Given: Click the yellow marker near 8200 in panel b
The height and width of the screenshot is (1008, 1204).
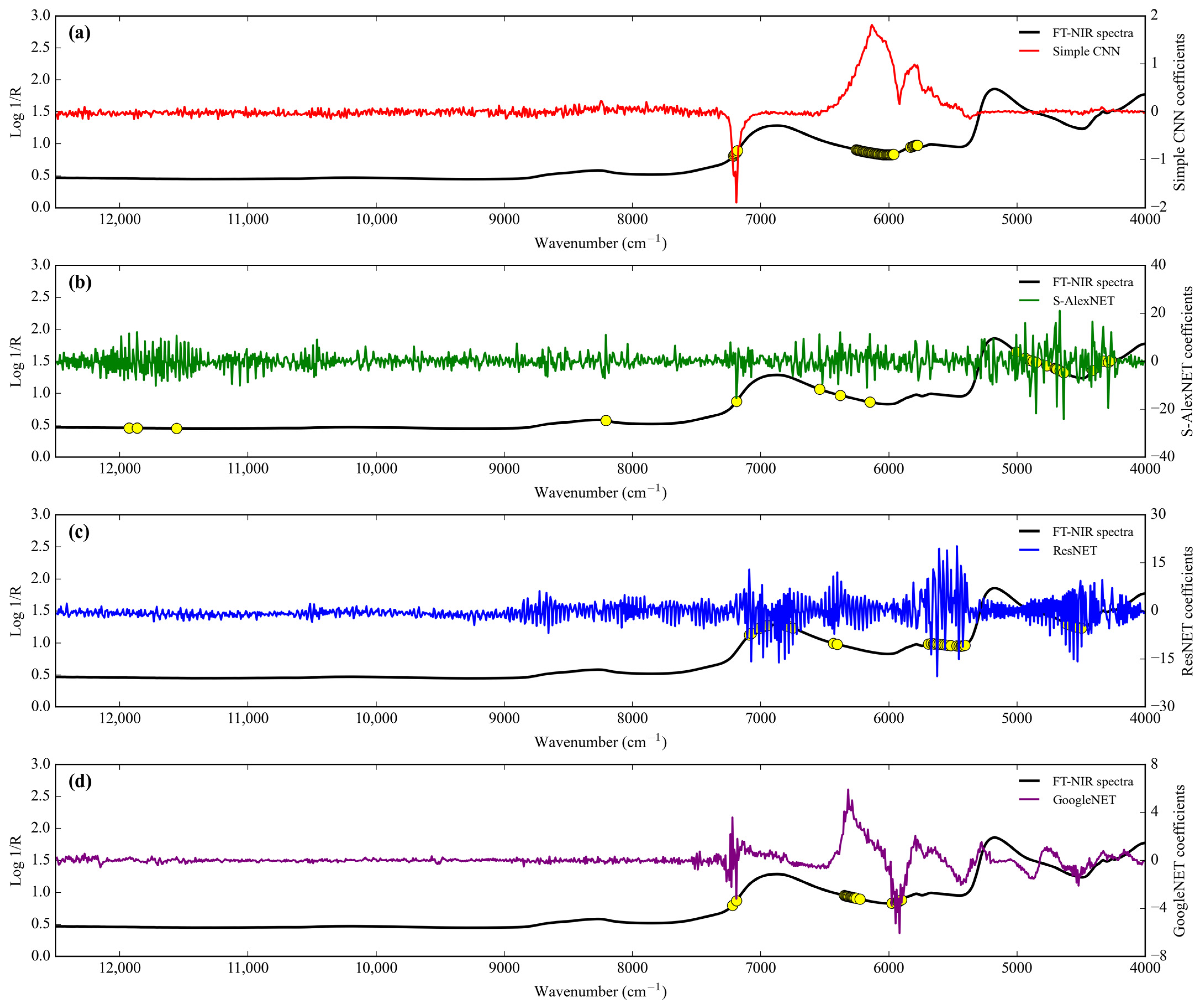Looking at the screenshot, I should [x=606, y=421].
